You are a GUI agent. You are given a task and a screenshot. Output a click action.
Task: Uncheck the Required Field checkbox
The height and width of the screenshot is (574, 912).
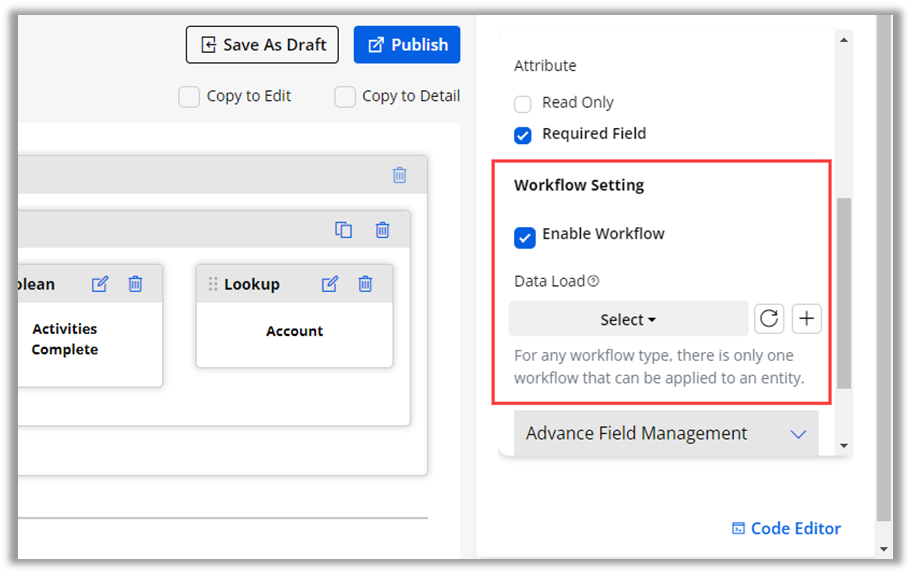tap(523, 135)
